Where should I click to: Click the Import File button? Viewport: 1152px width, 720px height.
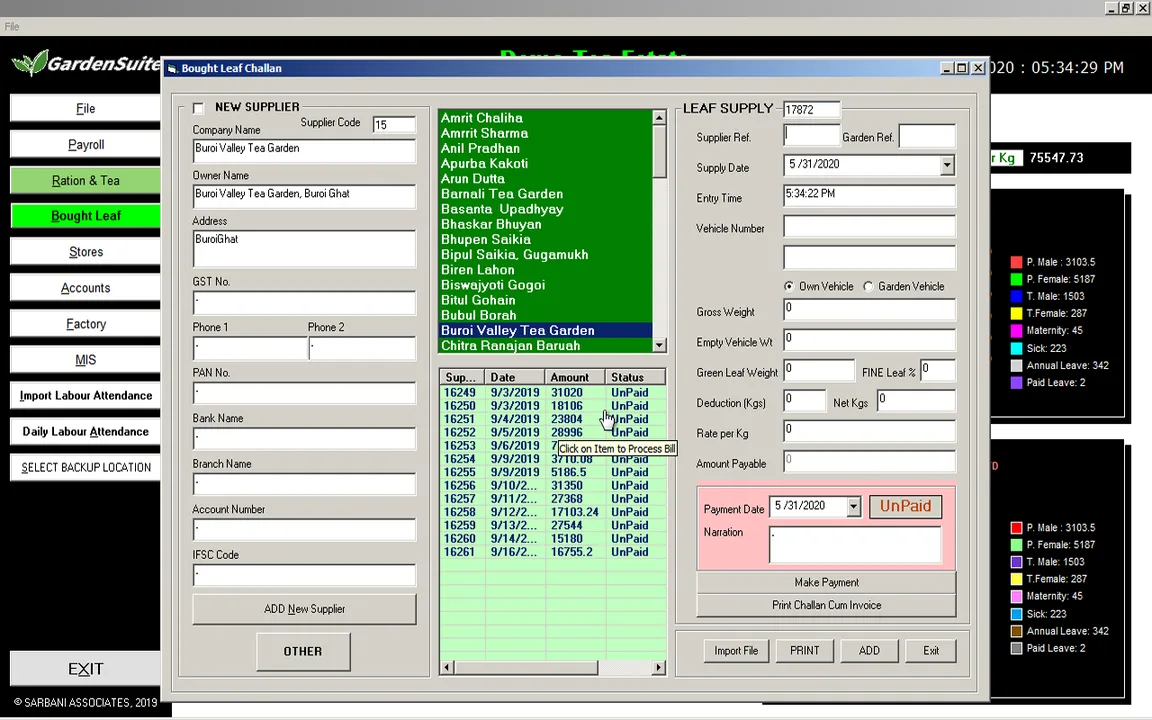pos(735,651)
